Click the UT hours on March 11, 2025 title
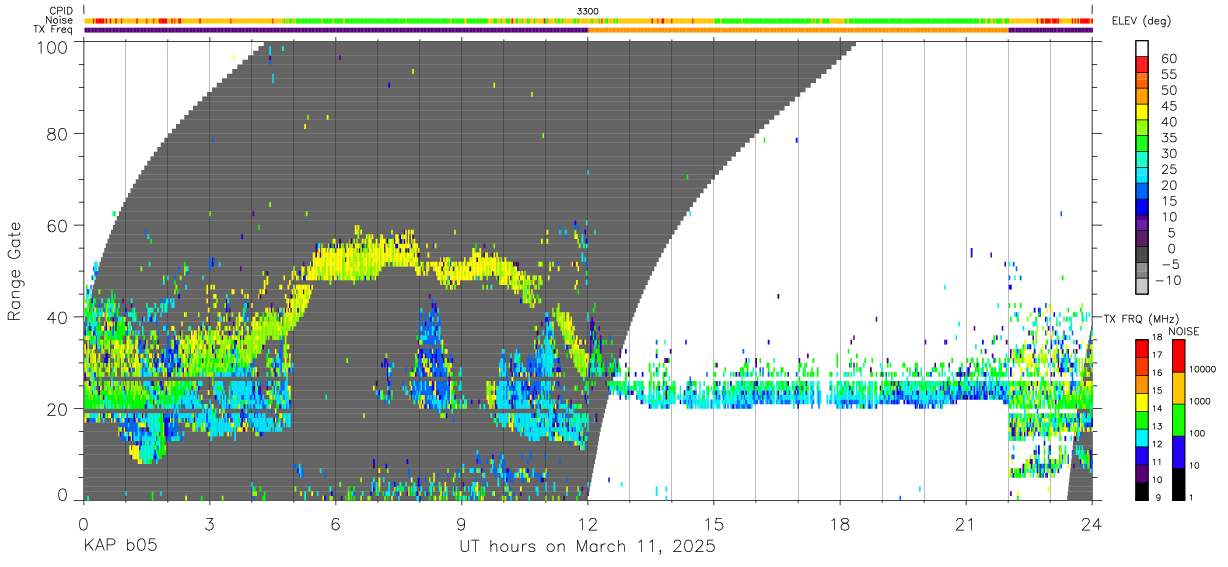The image size is (1228, 567). click(587, 548)
